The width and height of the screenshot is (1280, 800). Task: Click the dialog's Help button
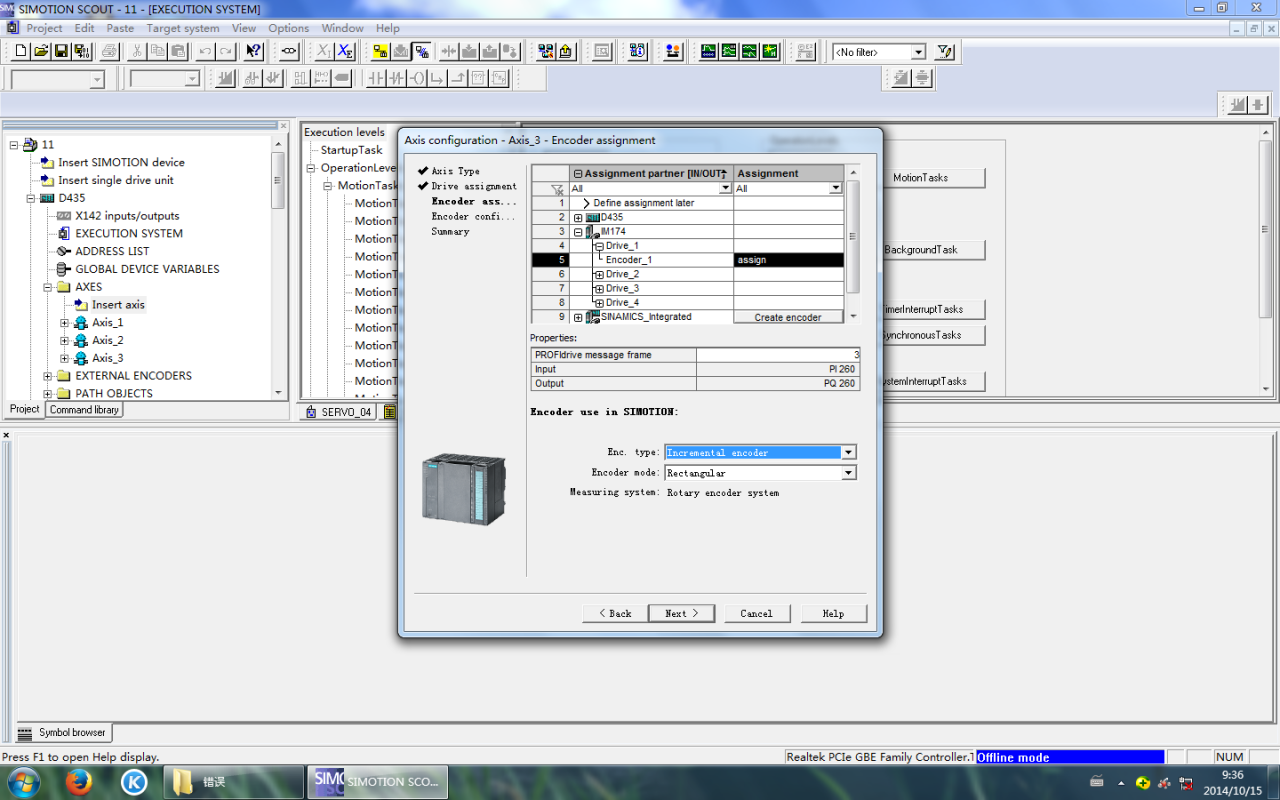(x=833, y=613)
